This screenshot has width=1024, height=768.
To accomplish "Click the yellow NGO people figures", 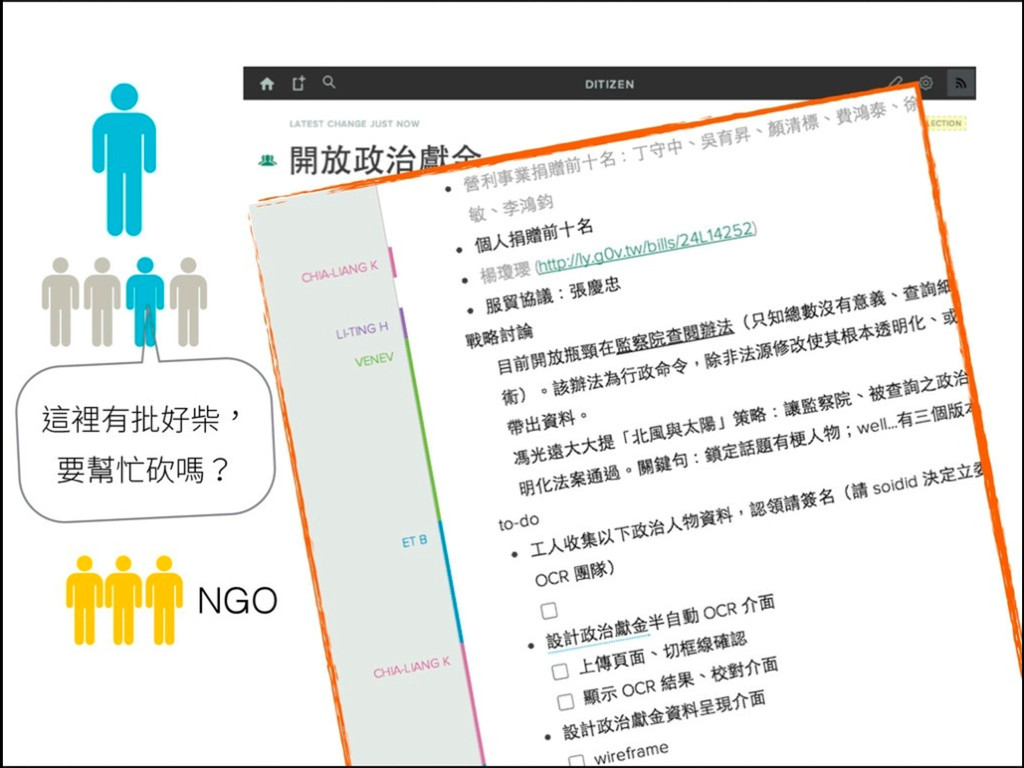I will pos(124,600).
